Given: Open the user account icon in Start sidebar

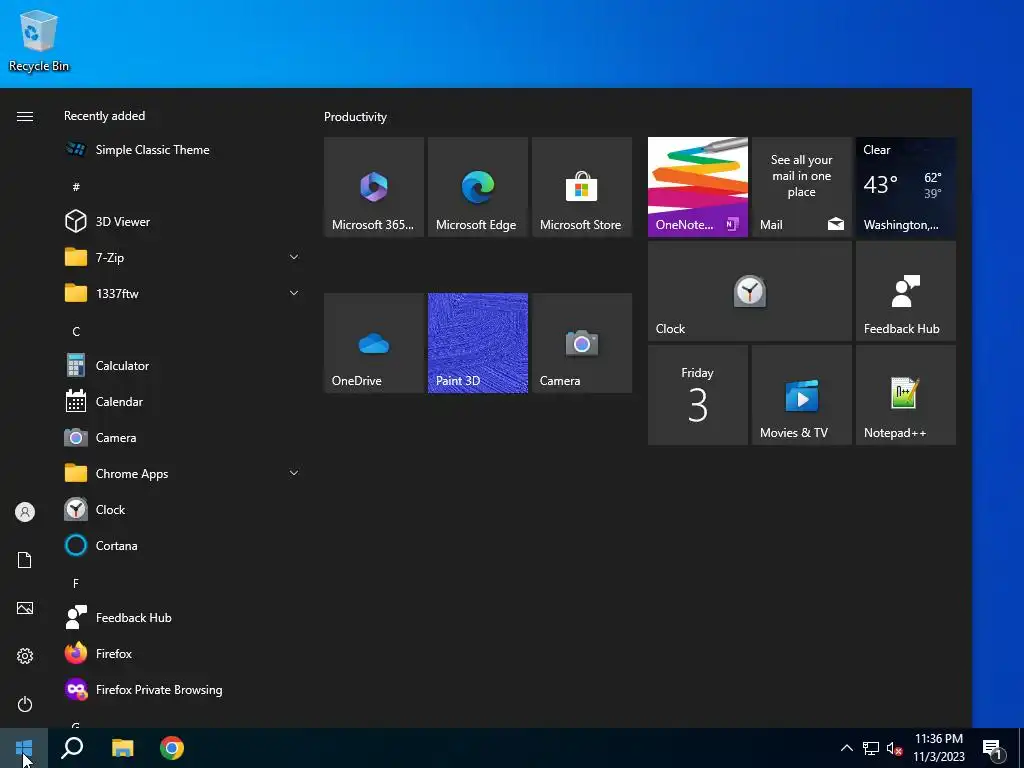Looking at the screenshot, I should coord(25,512).
